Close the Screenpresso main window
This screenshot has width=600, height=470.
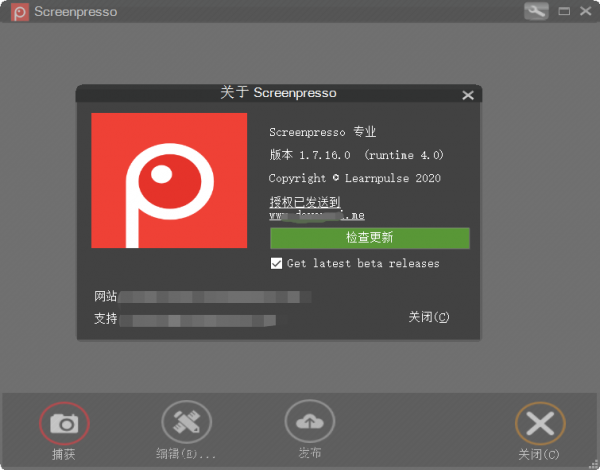[x=585, y=11]
